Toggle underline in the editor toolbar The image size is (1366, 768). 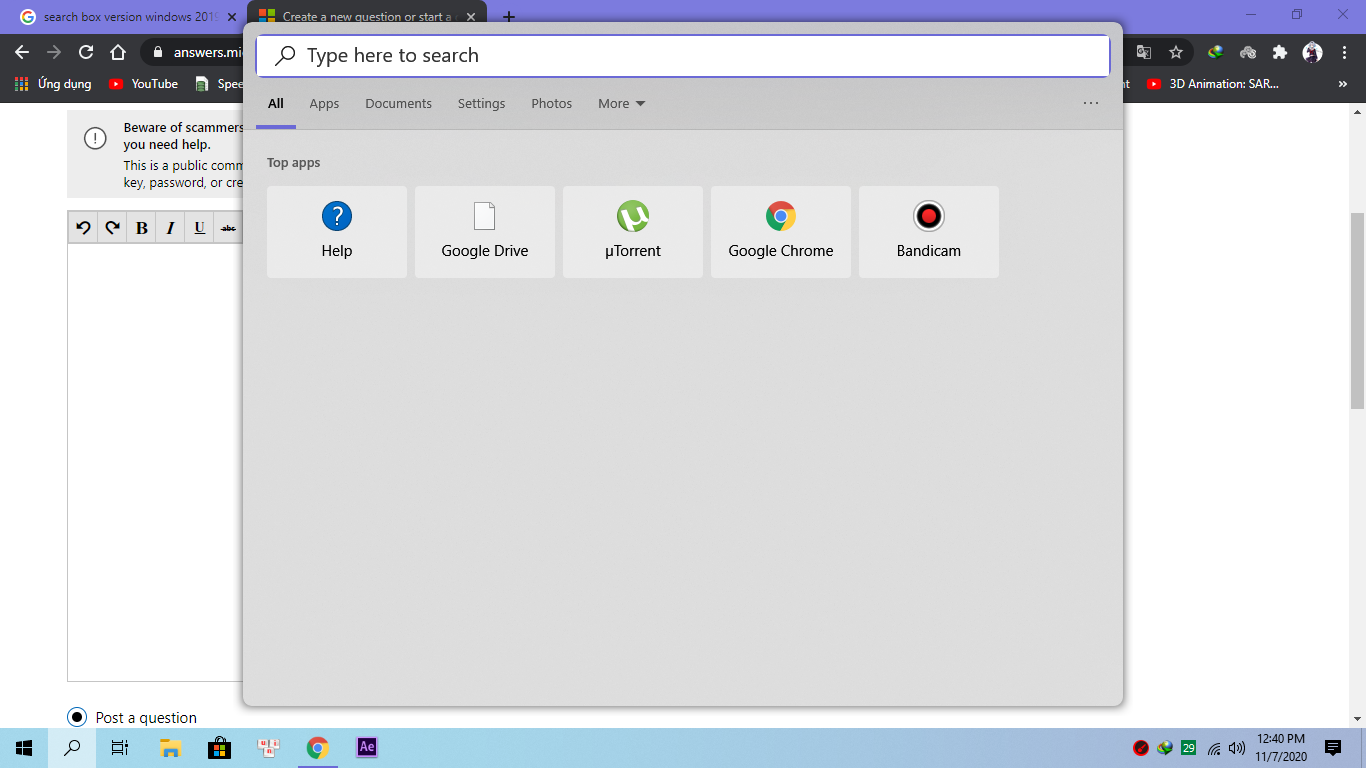[200, 228]
